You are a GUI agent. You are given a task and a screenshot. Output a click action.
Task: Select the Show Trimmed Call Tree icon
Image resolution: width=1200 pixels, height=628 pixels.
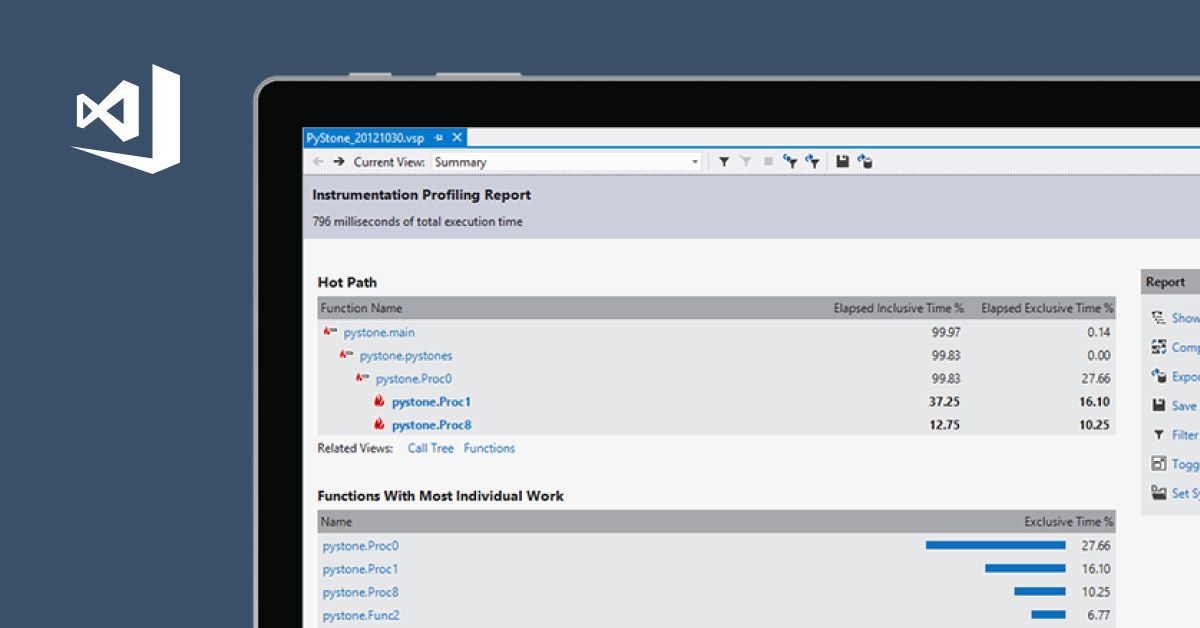click(x=1158, y=317)
